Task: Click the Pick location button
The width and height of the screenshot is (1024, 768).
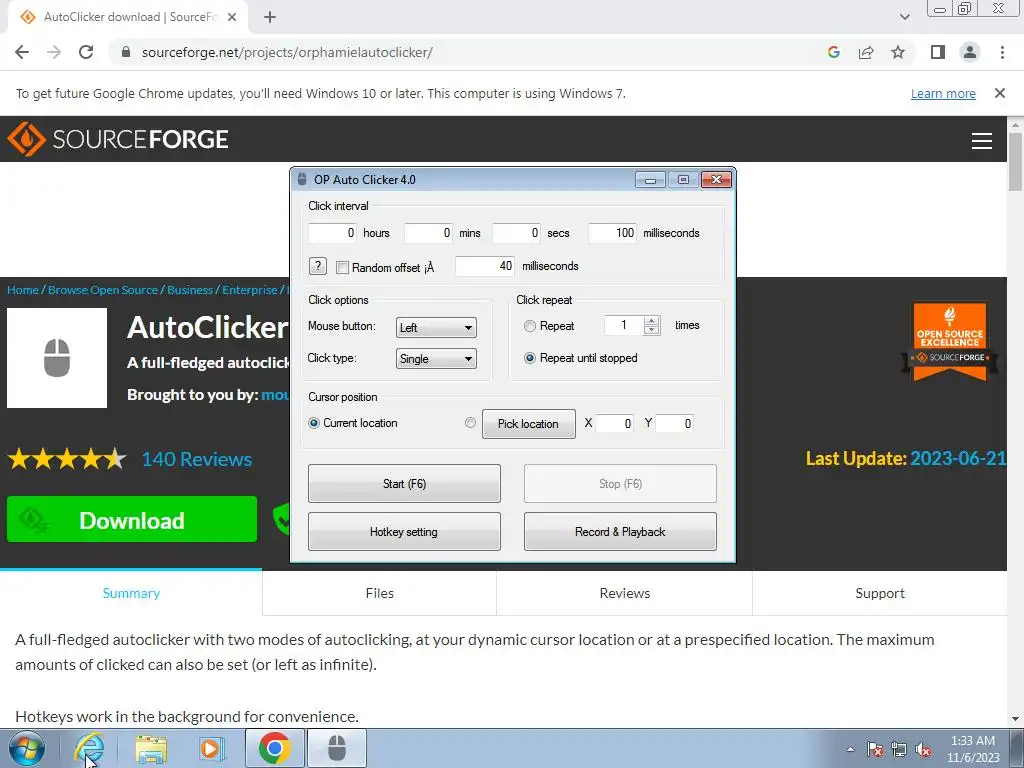Action: click(x=528, y=424)
